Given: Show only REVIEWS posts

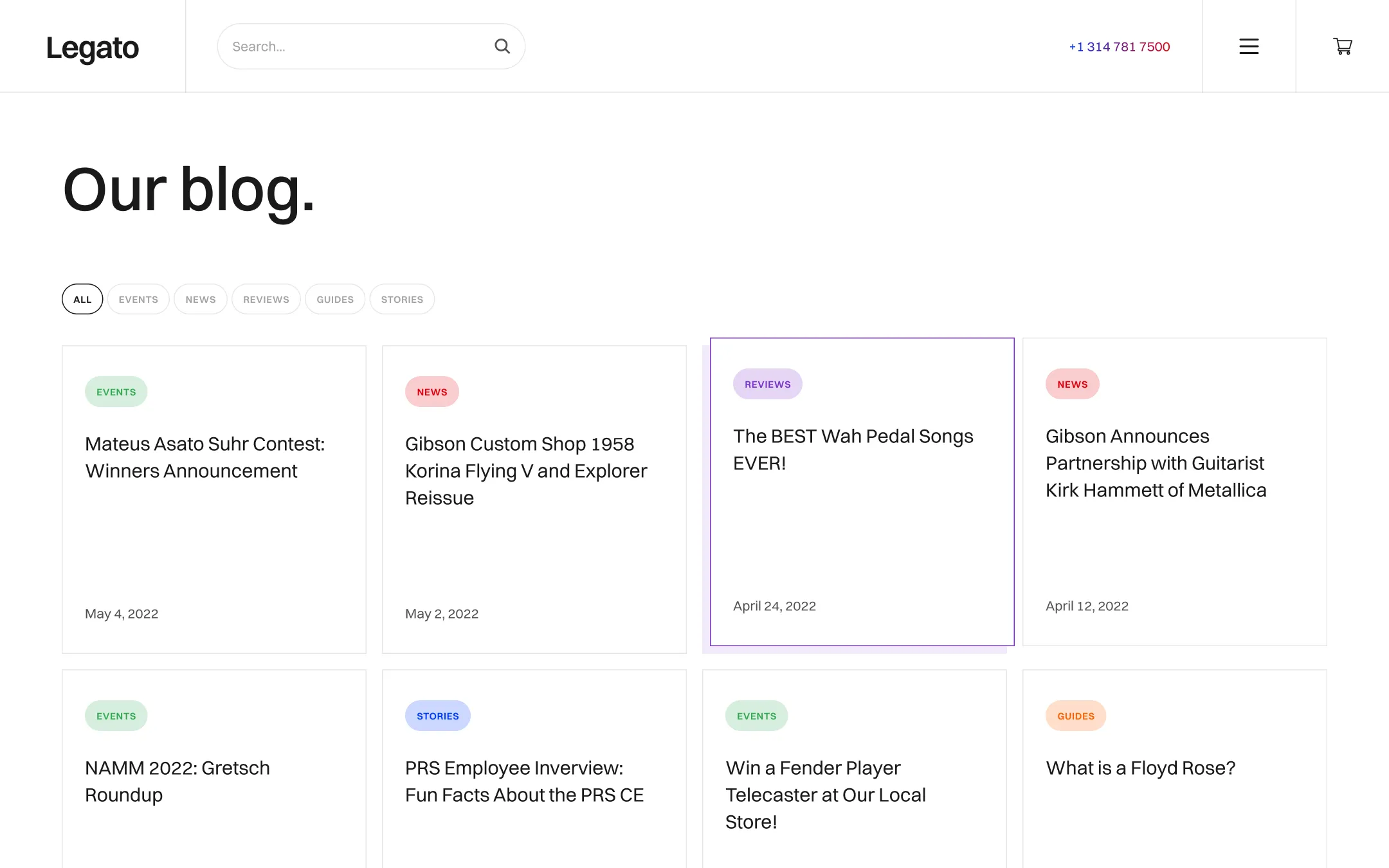Looking at the screenshot, I should coord(266,299).
